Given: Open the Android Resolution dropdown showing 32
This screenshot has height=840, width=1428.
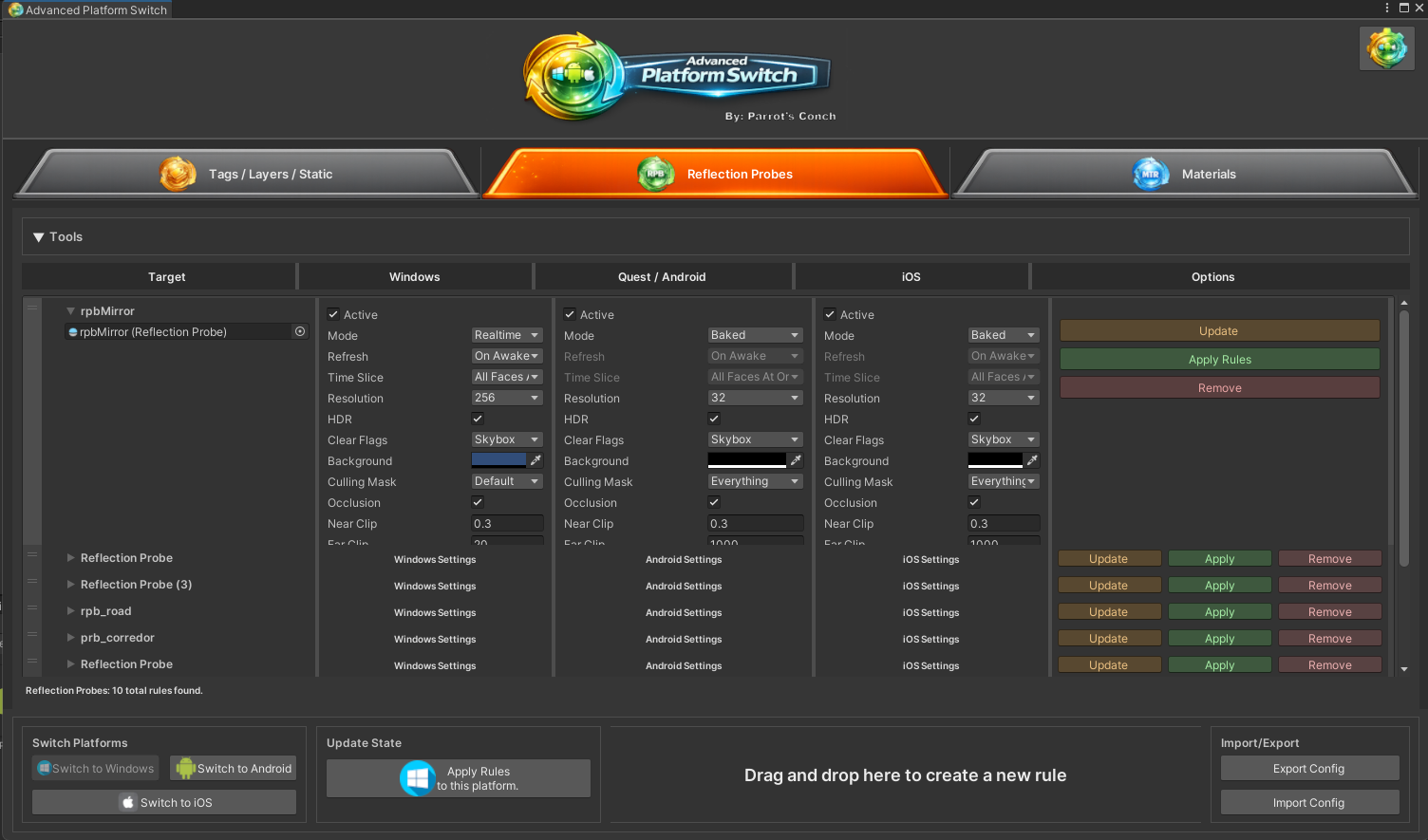Looking at the screenshot, I should tap(755, 398).
